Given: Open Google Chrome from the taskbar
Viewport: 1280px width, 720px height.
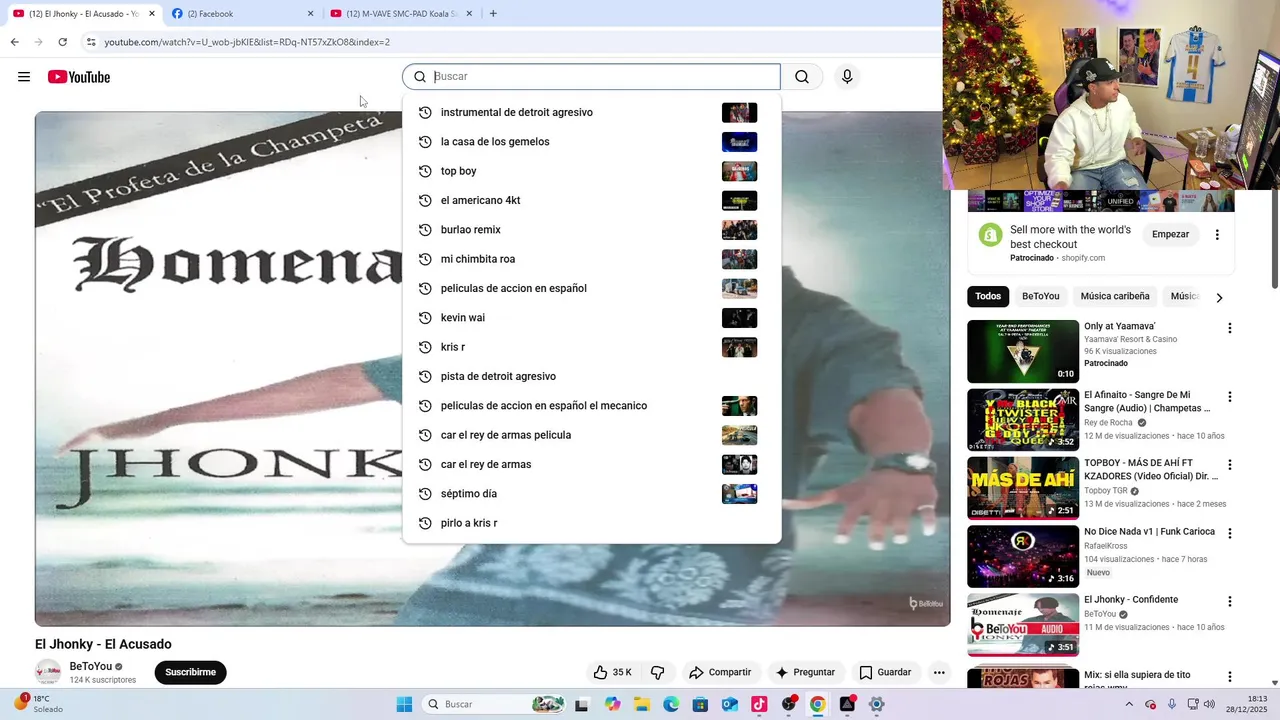Looking at the screenshot, I should [818, 704].
